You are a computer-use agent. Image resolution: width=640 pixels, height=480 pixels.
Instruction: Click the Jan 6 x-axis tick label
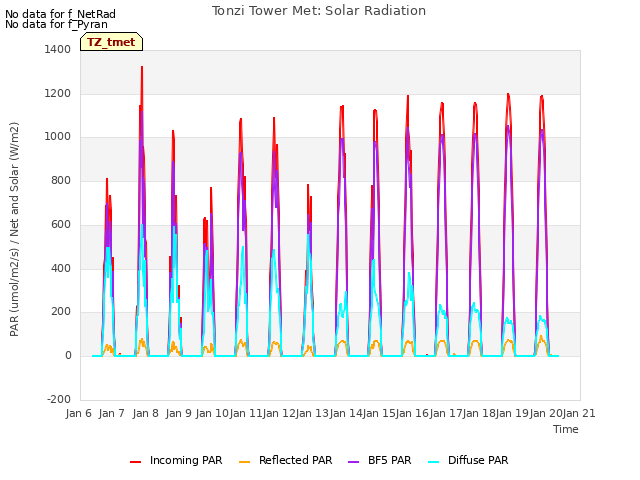(x=79, y=413)
